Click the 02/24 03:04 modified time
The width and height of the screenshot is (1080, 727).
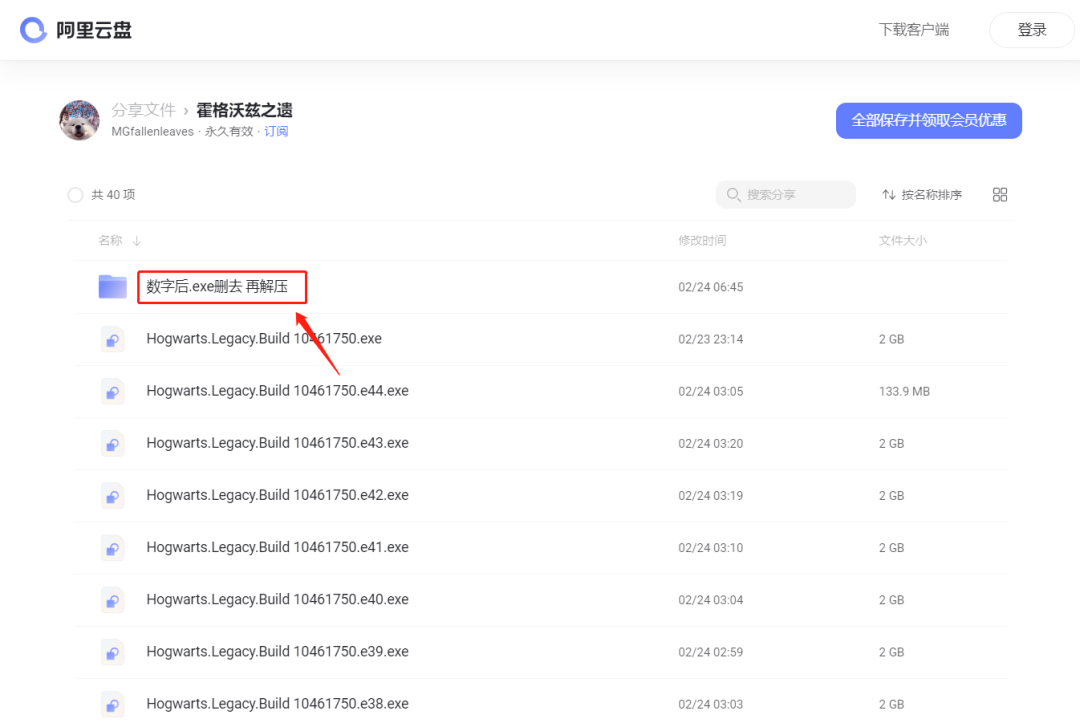(x=710, y=600)
